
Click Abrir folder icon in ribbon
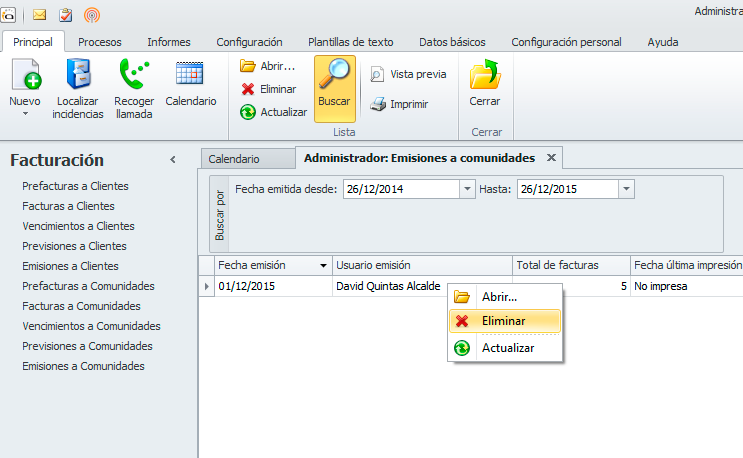pos(247,66)
